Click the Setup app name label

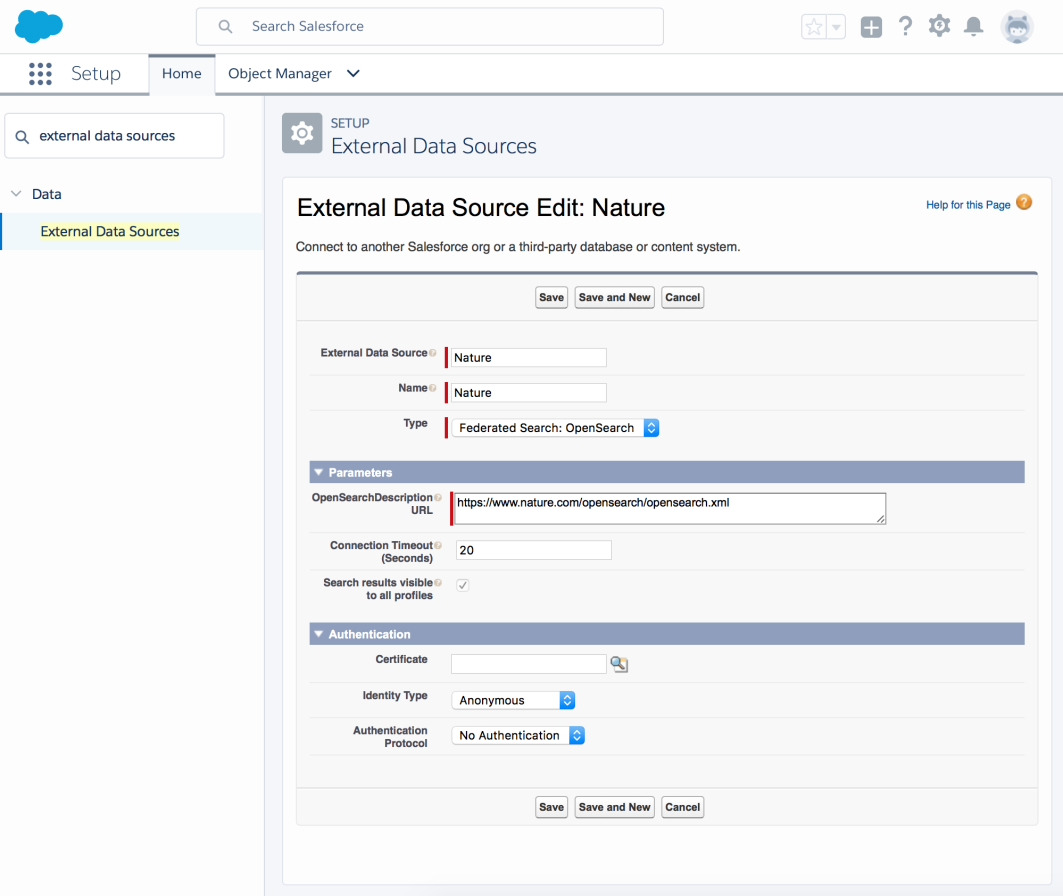coord(96,73)
